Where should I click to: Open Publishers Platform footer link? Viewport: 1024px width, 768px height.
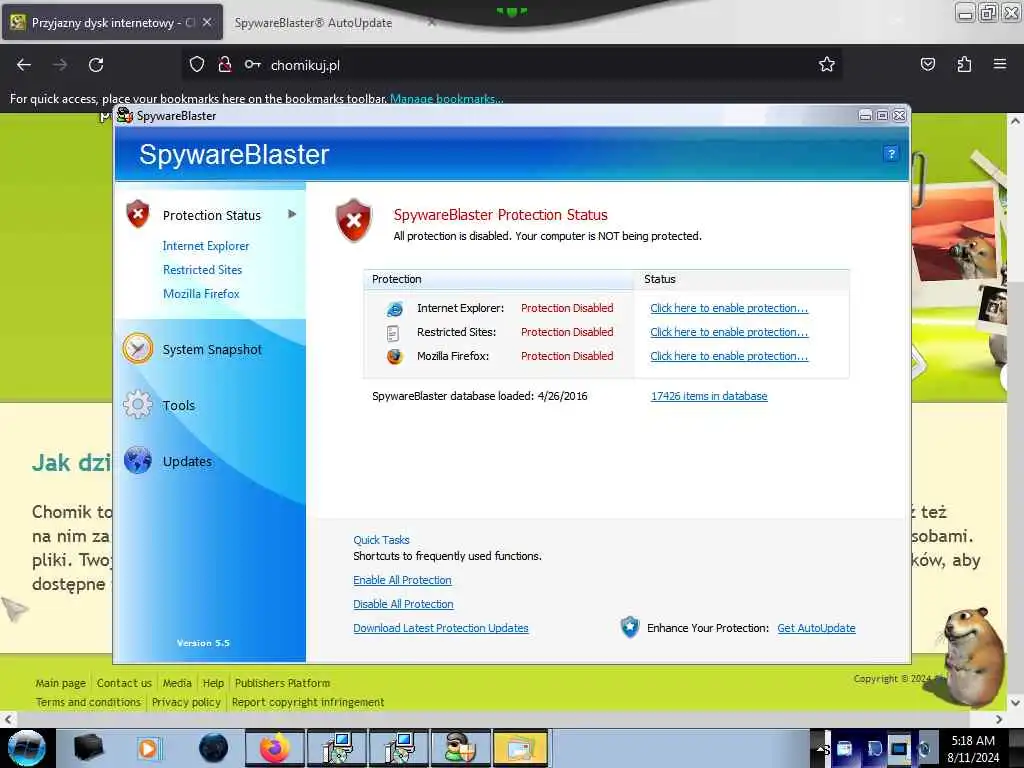[282, 683]
